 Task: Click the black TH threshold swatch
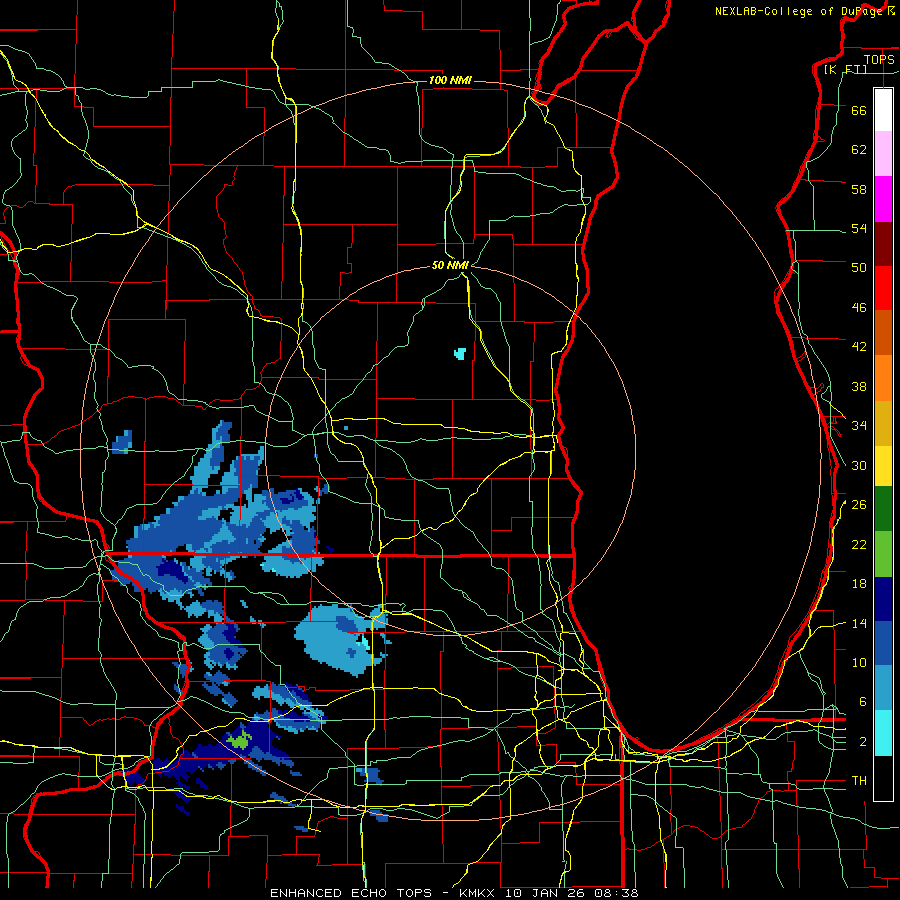pos(883,778)
